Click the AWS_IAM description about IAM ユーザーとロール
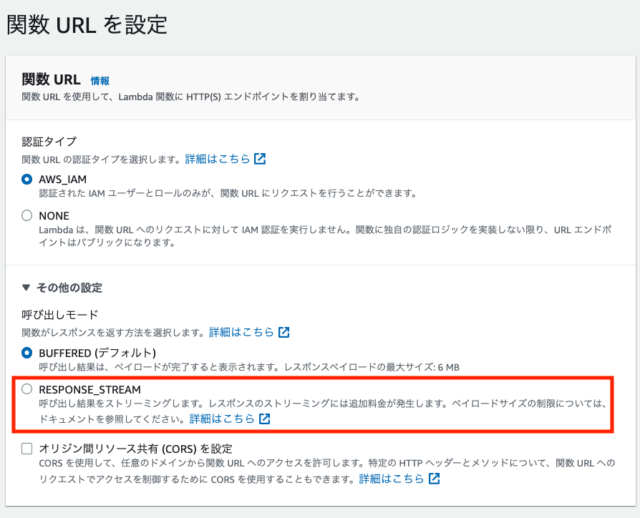 point(228,193)
